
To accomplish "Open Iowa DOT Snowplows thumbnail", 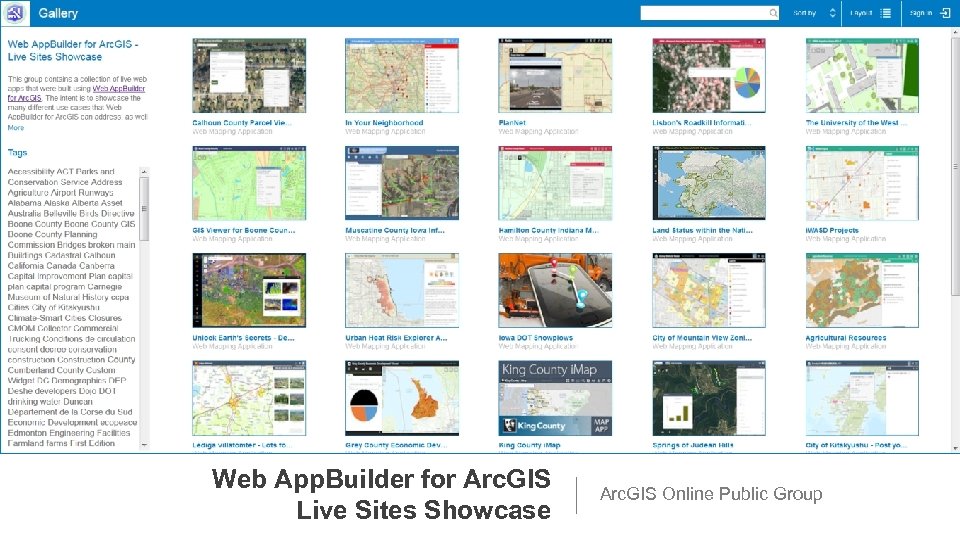I will (555, 290).
